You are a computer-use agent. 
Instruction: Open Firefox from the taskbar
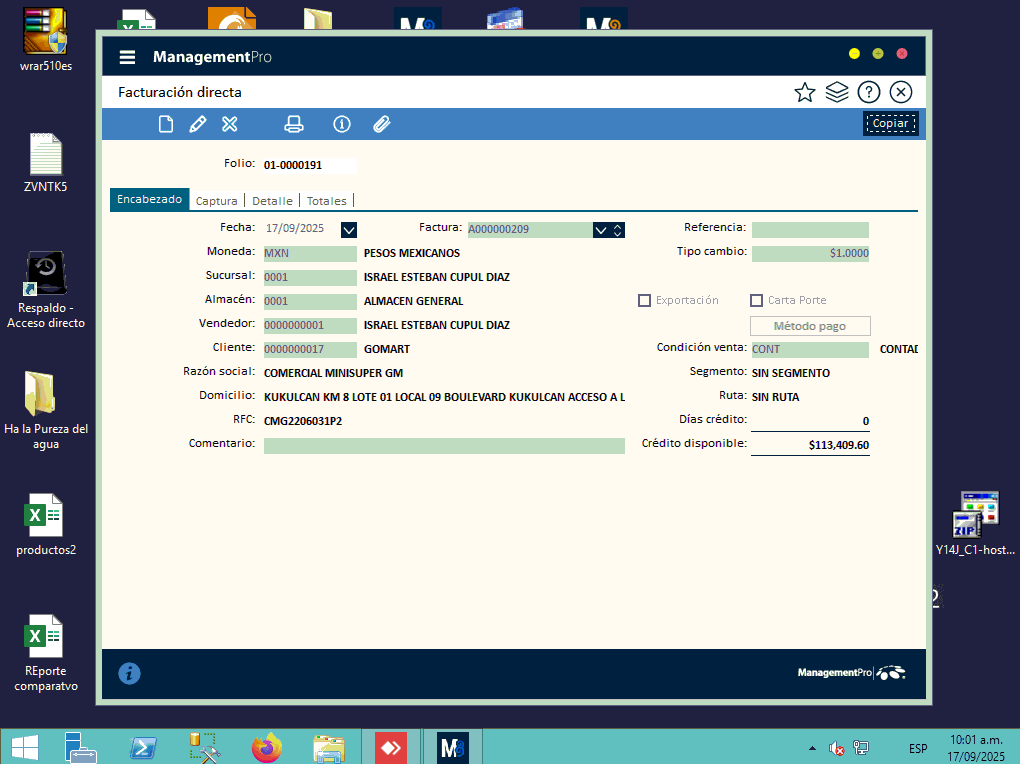click(267, 747)
